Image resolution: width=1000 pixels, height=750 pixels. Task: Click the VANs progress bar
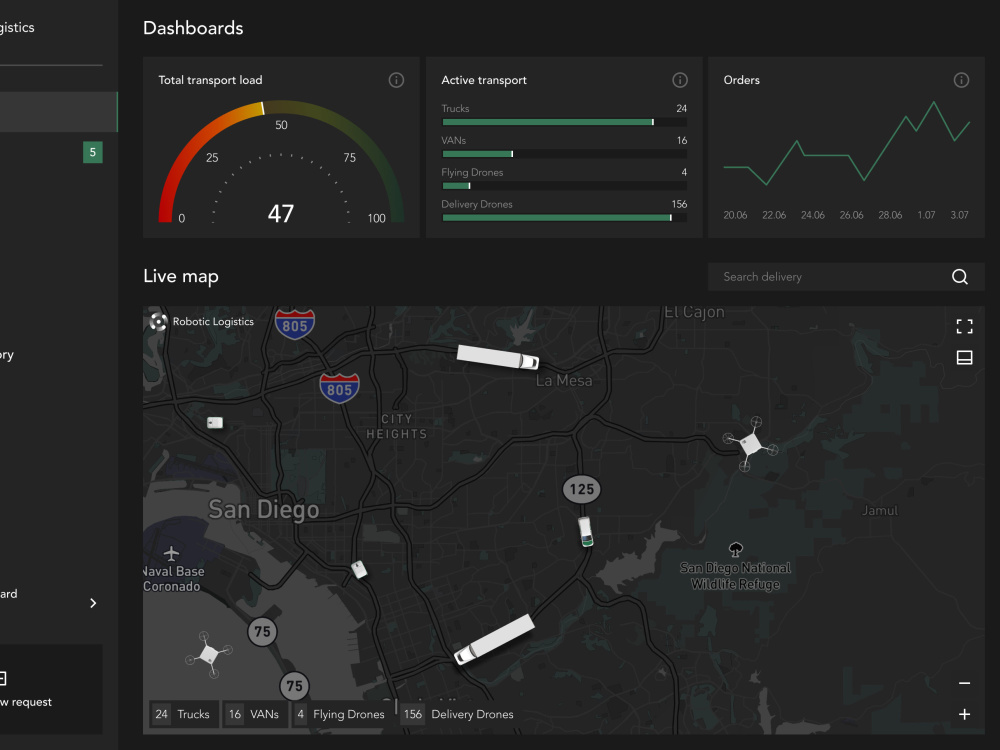[x=564, y=154]
